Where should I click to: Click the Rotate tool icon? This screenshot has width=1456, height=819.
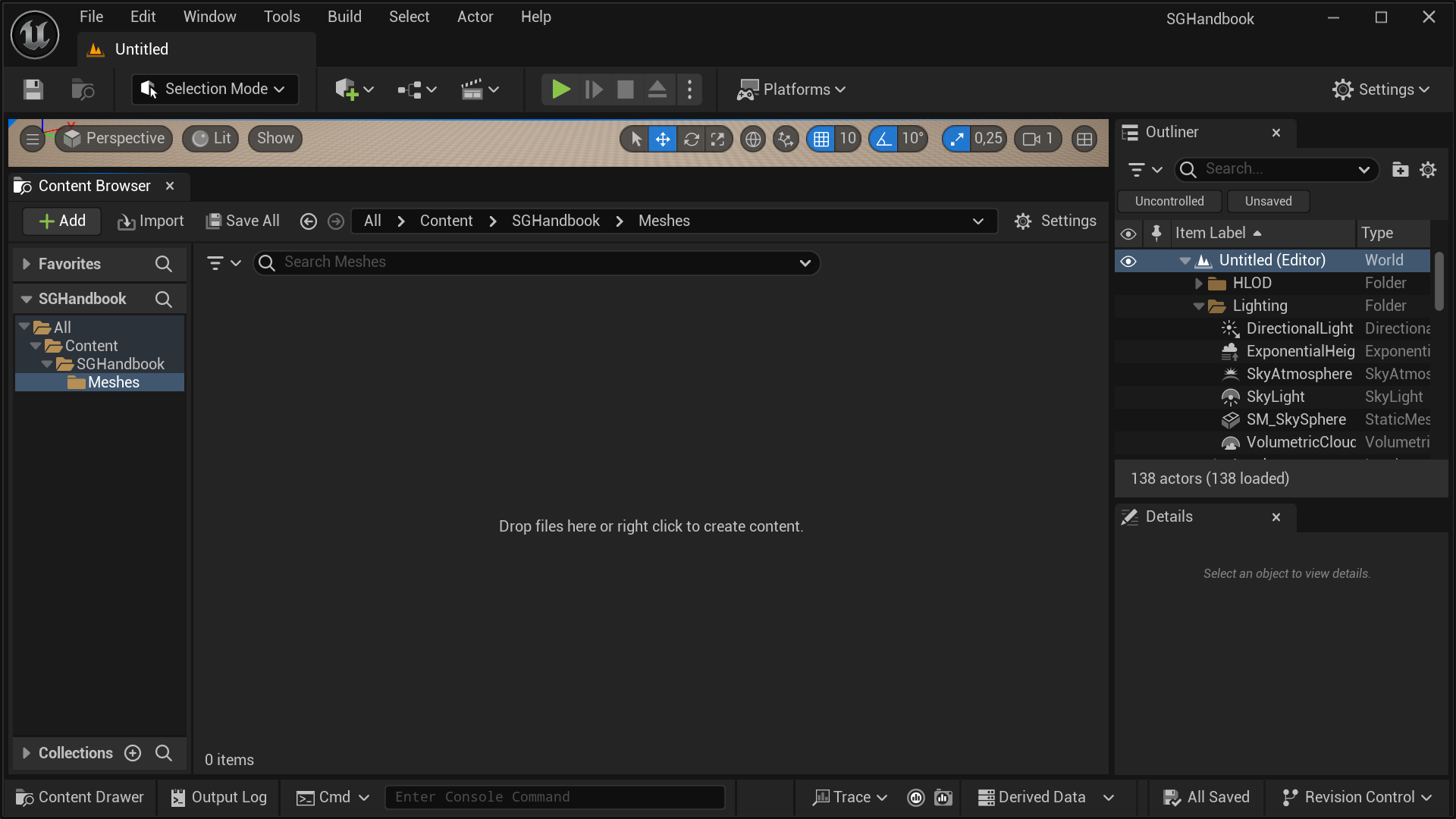[x=691, y=138]
